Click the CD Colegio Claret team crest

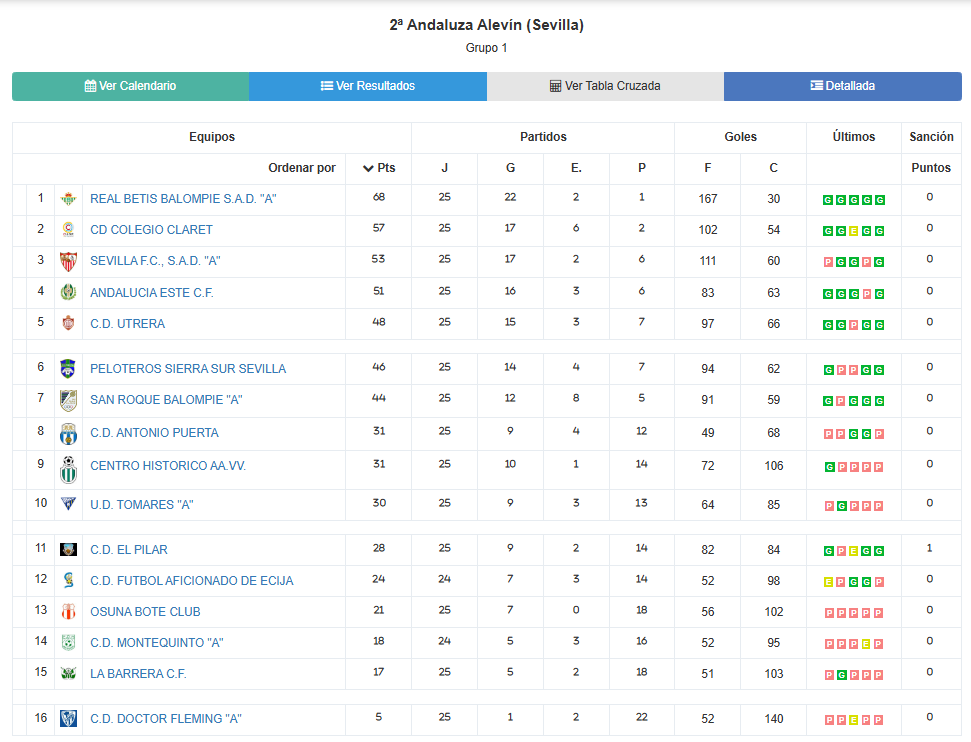(x=68, y=230)
